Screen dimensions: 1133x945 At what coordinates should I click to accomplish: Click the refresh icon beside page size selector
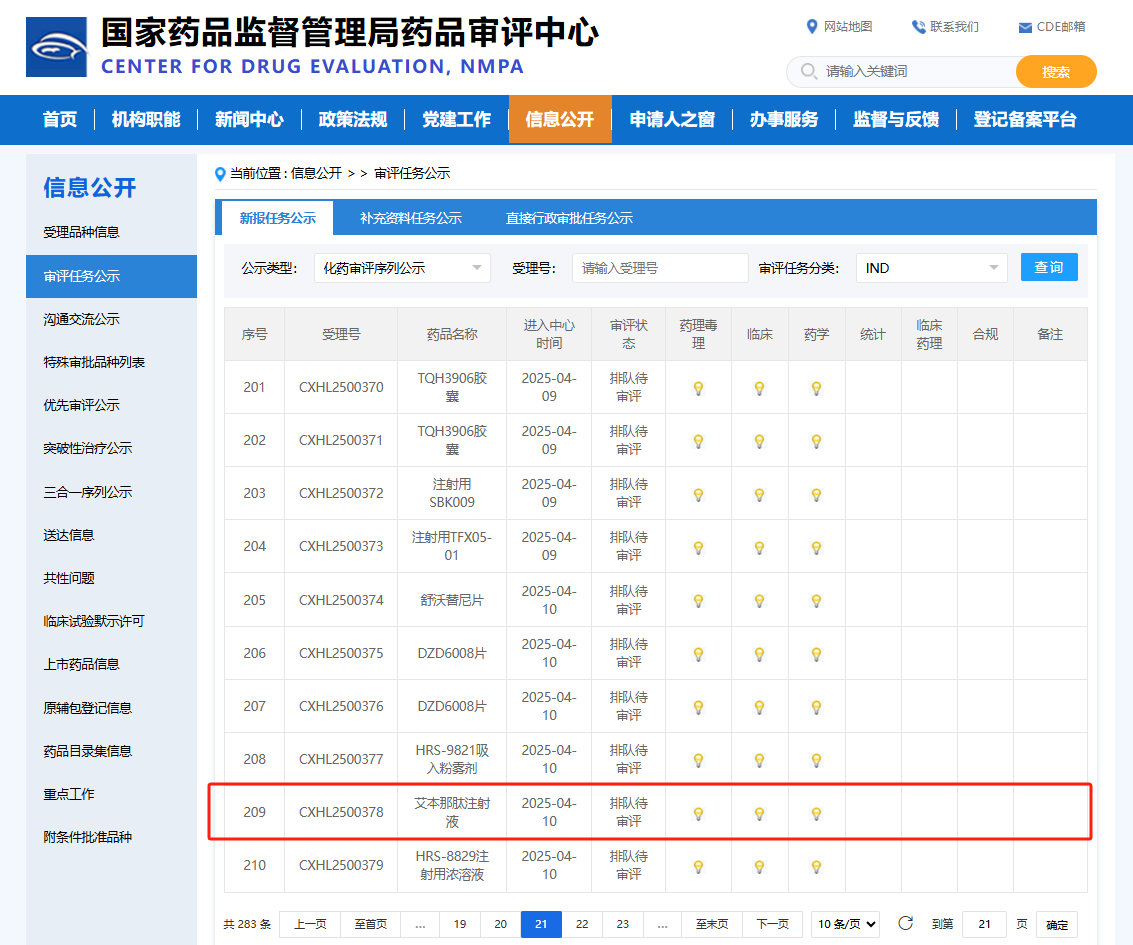[x=905, y=923]
